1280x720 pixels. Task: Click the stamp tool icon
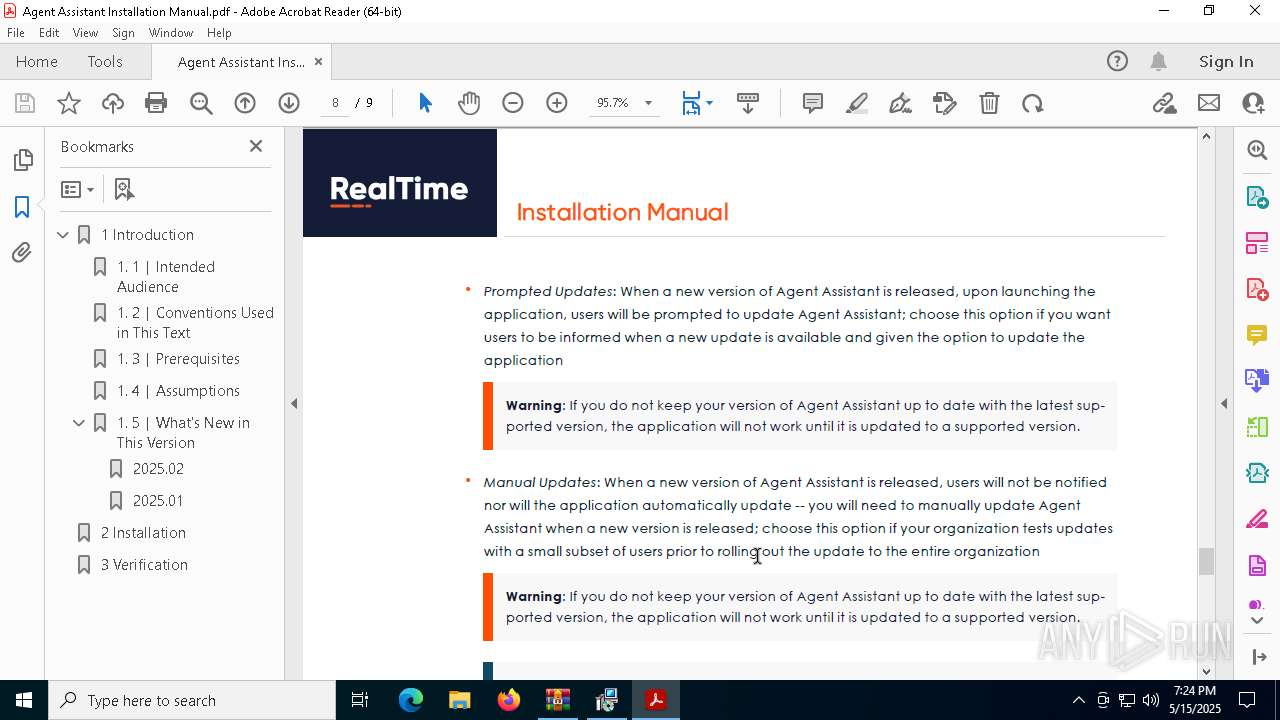click(945, 103)
